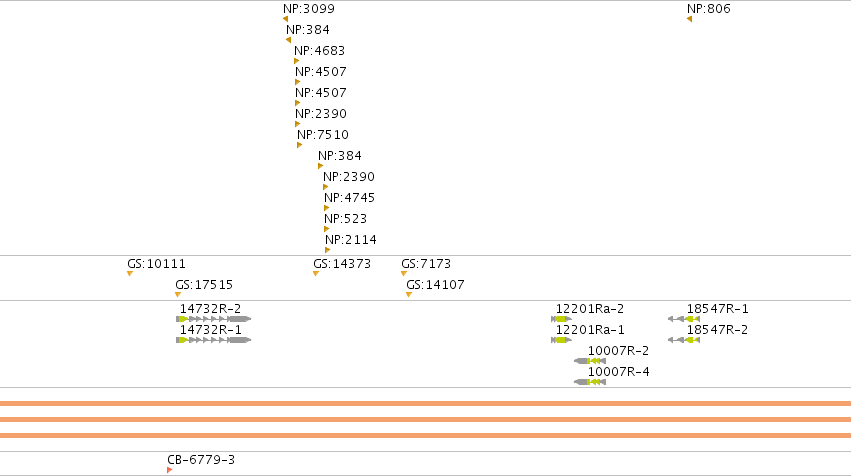
Task: Click the NP:523 triangle marker
Action: [x=326, y=229]
